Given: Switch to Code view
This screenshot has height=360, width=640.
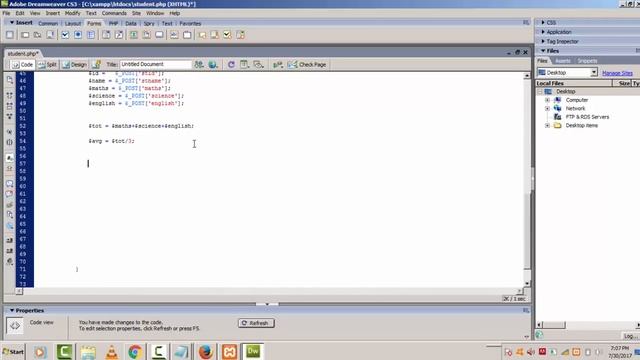Looking at the screenshot, I should pos(22,64).
